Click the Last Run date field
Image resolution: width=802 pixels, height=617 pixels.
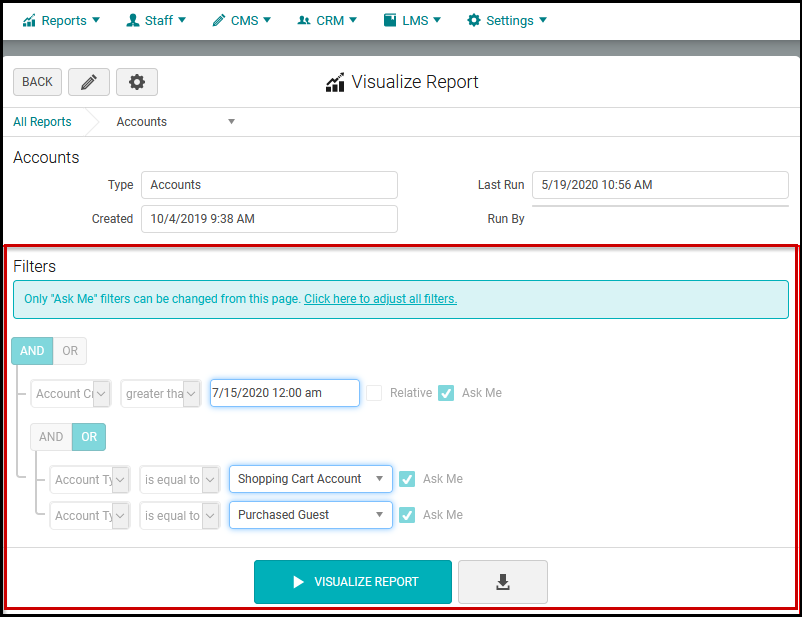coord(660,185)
